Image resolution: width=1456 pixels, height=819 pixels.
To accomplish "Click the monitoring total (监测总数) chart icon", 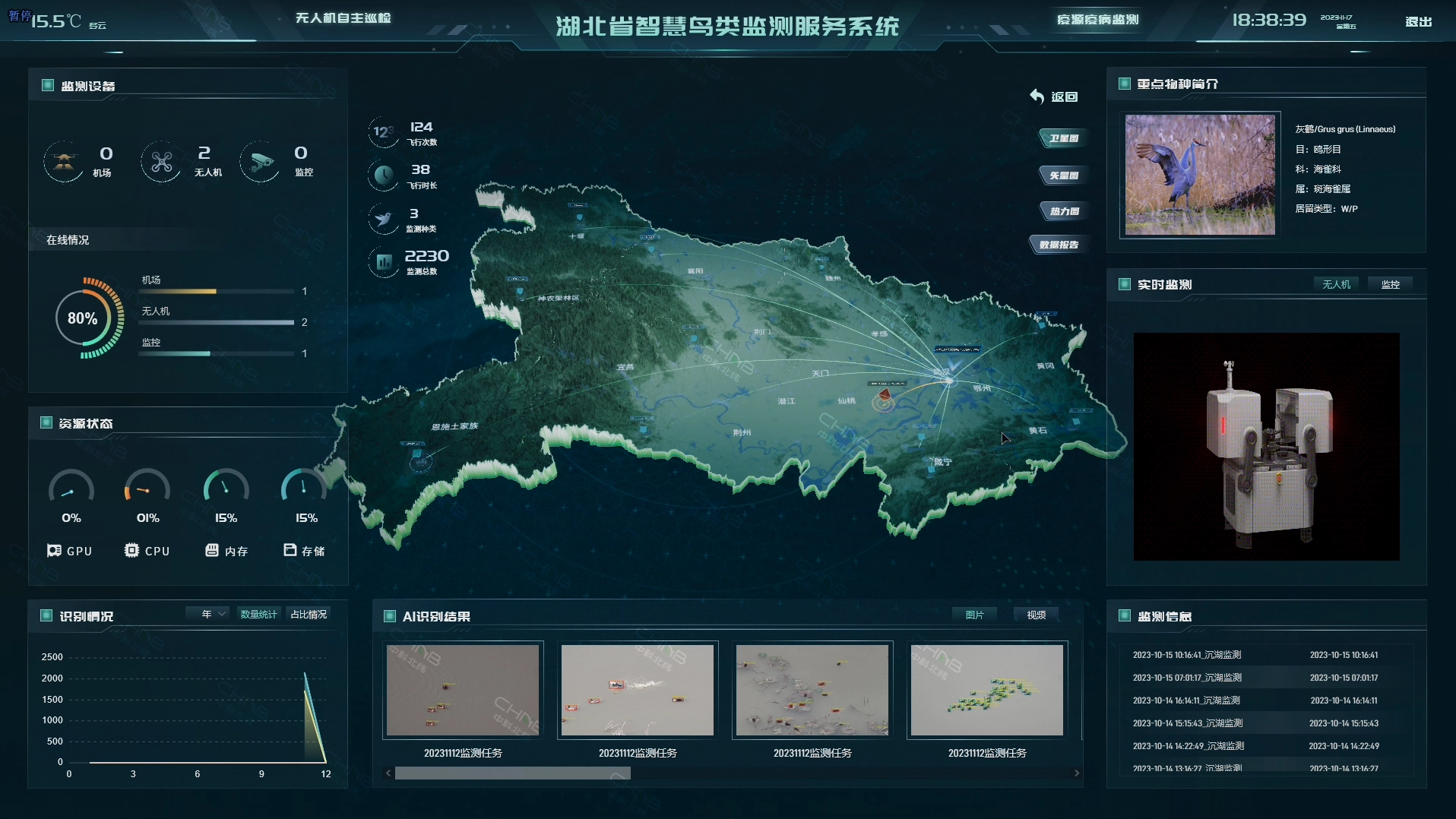I will (x=383, y=262).
